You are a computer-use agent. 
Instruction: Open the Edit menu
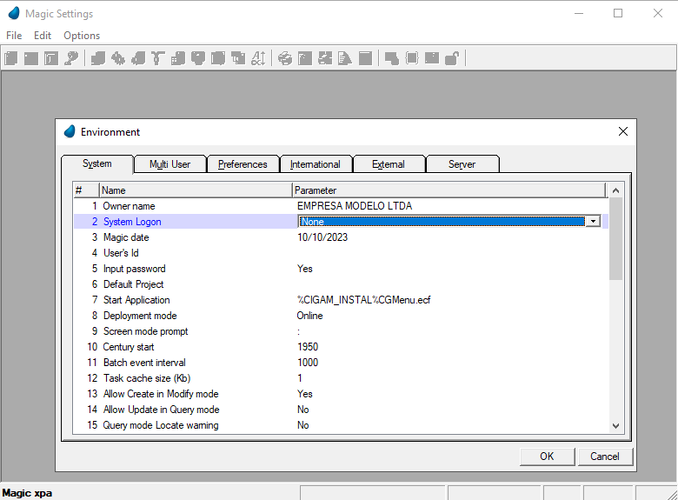pyautogui.click(x=42, y=35)
